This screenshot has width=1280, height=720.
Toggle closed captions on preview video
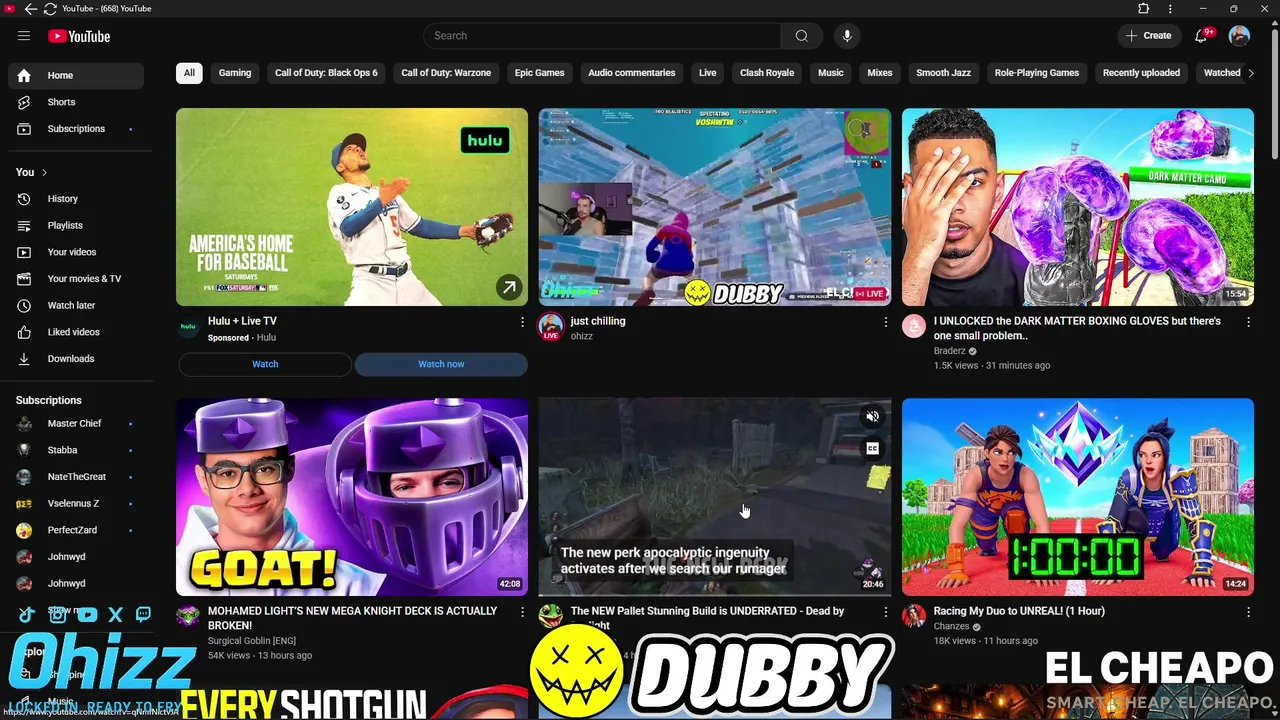click(873, 449)
